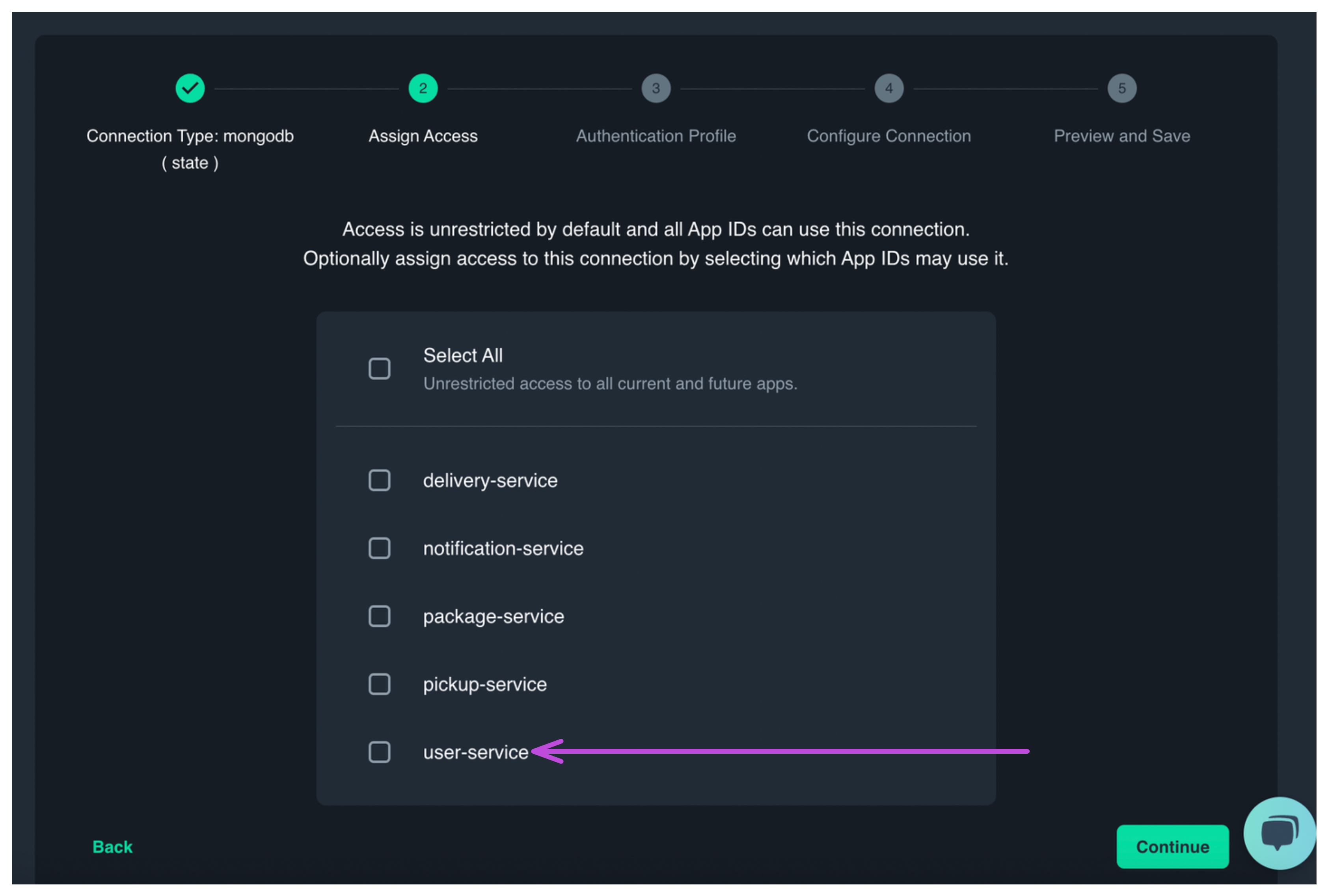The width and height of the screenshot is (1328, 896).
Task: Toggle the pickup-service checkbox
Action: tap(380, 684)
